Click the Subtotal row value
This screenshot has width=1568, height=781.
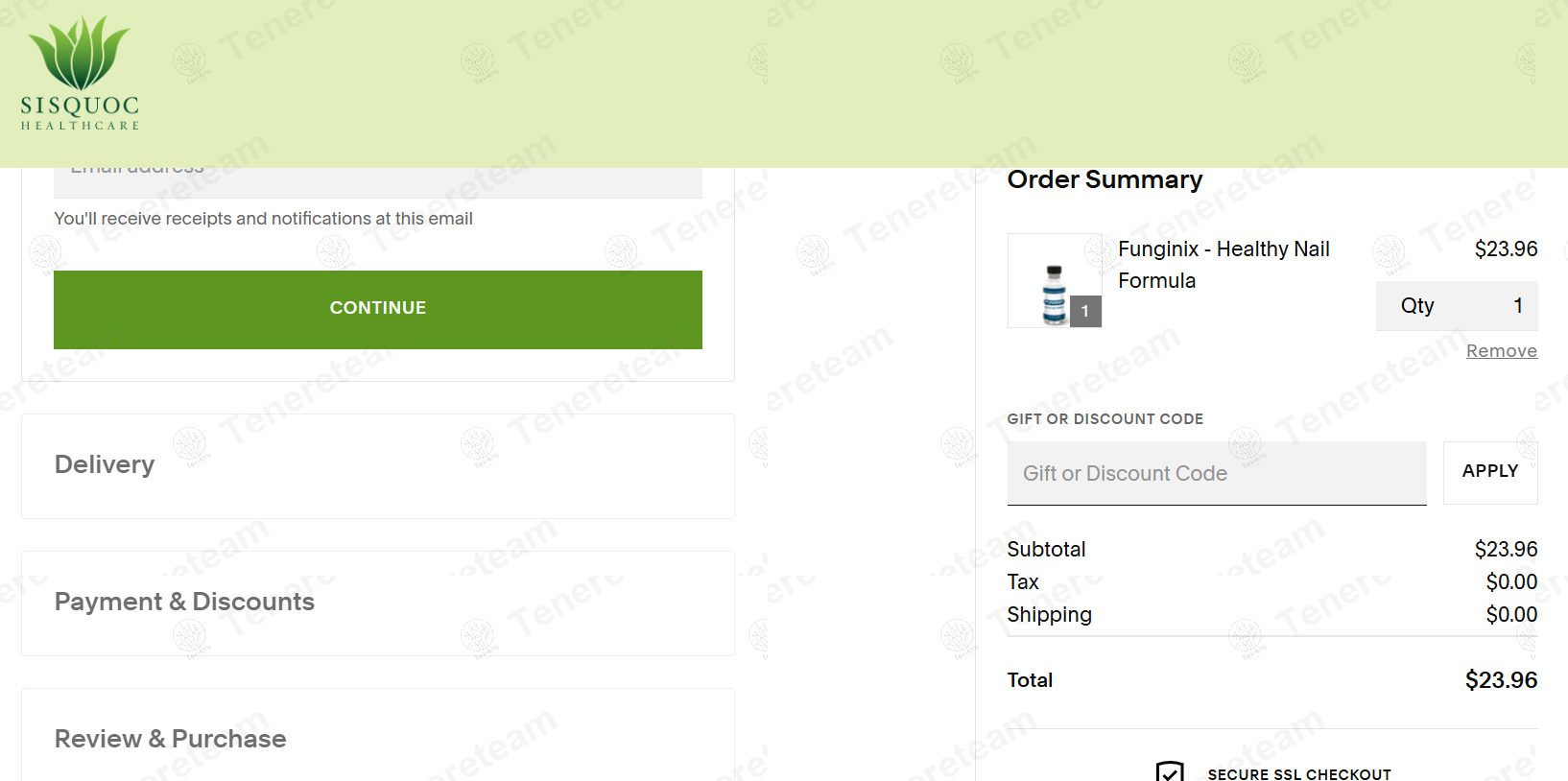[1506, 549]
